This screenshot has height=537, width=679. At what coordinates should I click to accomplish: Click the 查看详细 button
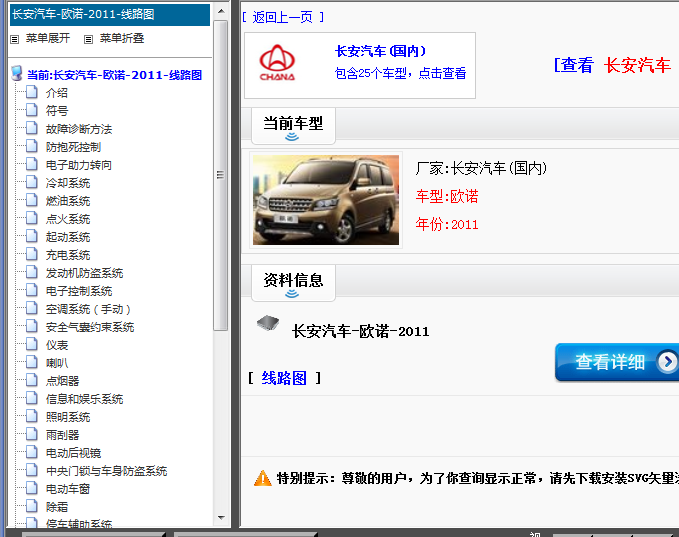(617, 362)
